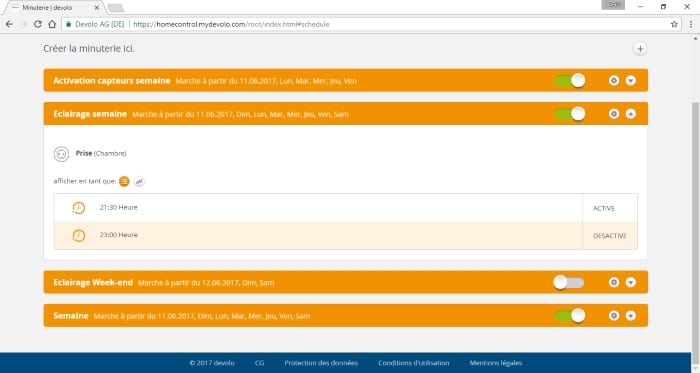Add a new schedule with plus icon
The height and width of the screenshot is (373, 700).
coord(640,49)
